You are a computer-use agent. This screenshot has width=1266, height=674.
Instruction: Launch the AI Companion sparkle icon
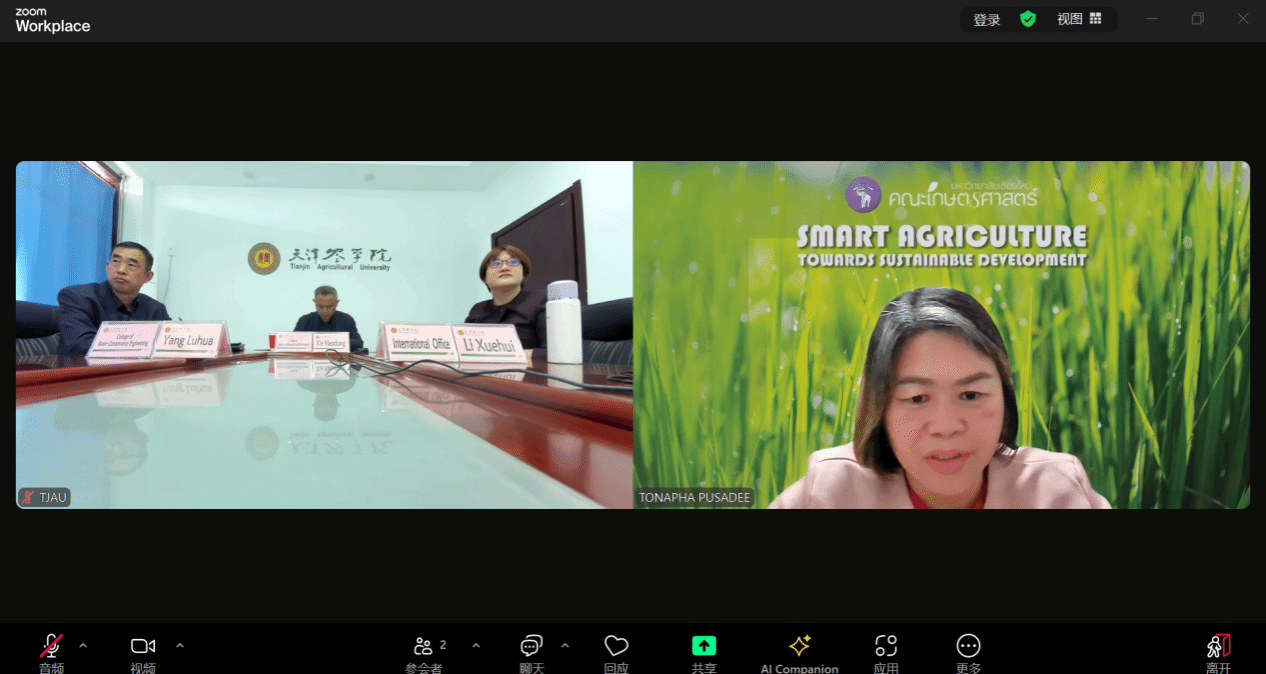[799, 646]
